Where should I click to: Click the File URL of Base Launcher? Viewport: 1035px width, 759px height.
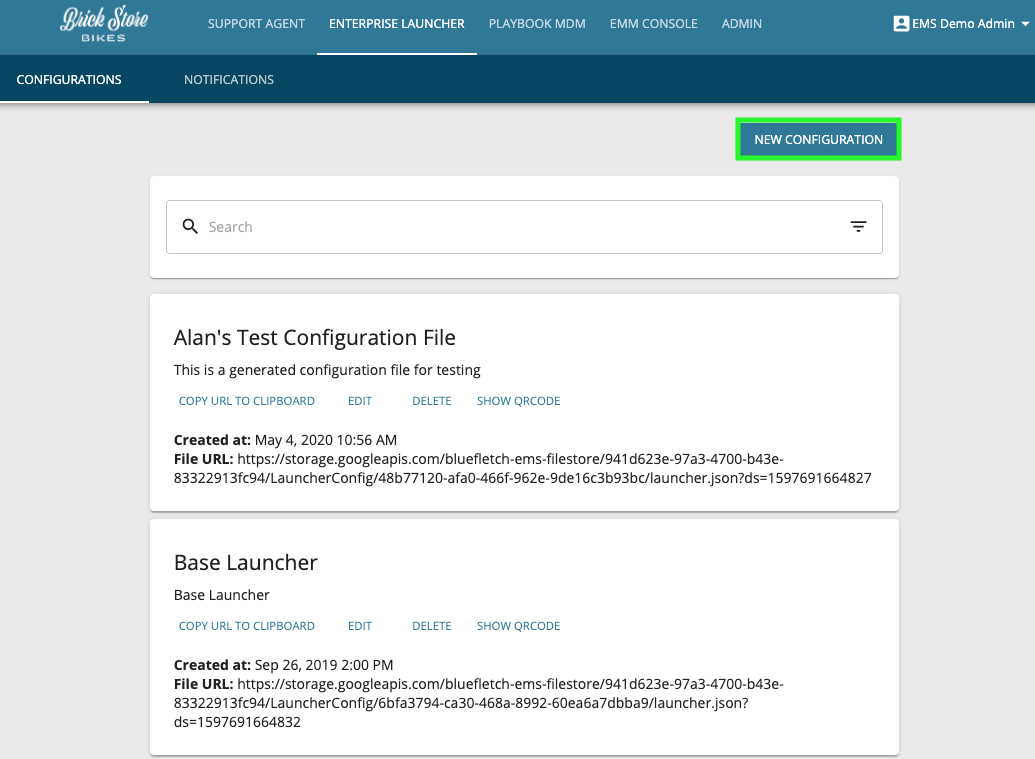pyautogui.click(x=479, y=703)
